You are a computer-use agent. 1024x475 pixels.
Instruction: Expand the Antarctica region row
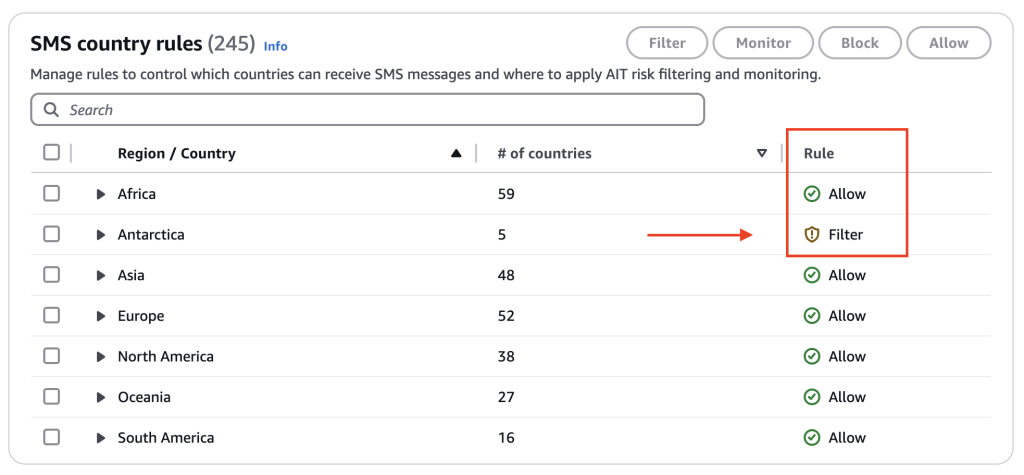tap(101, 235)
